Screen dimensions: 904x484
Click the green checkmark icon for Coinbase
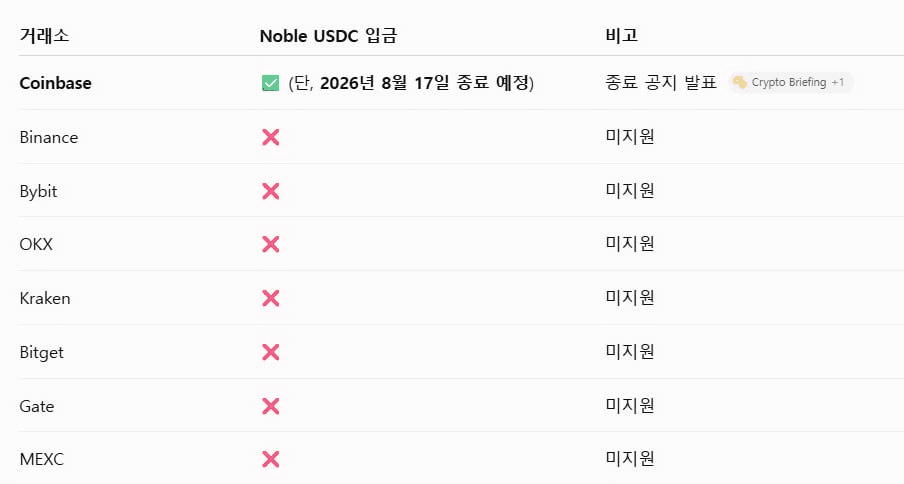click(270, 83)
